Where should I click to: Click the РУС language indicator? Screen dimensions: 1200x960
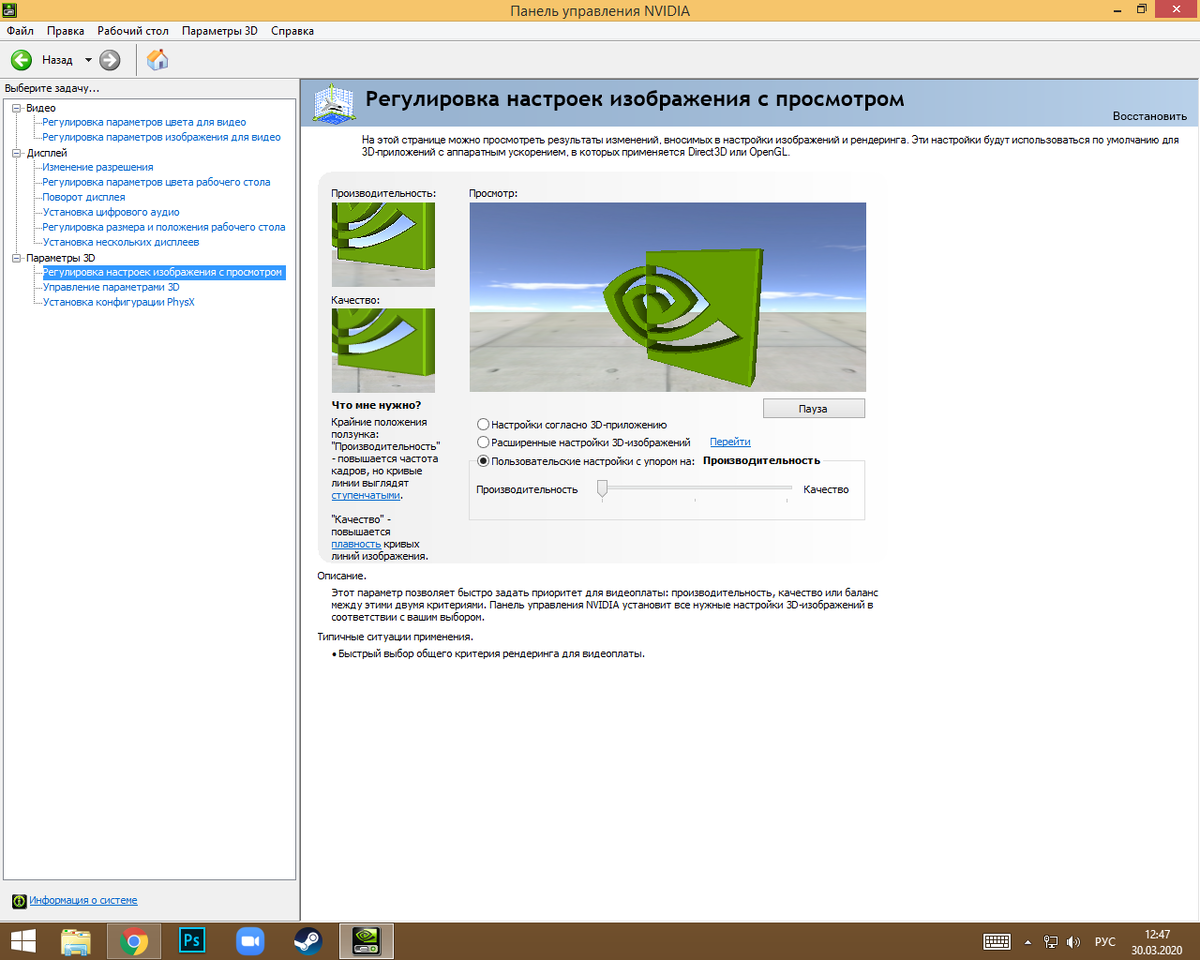click(x=1105, y=942)
